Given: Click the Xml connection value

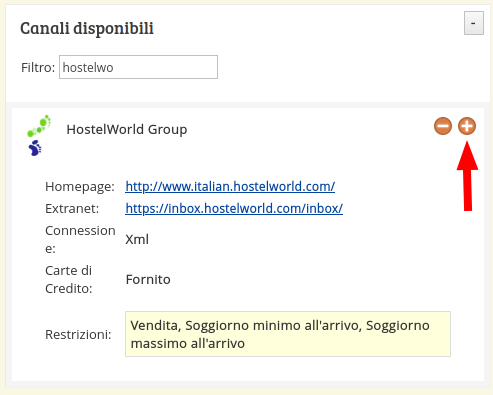Looking at the screenshot, I should (x=137, y=239).
